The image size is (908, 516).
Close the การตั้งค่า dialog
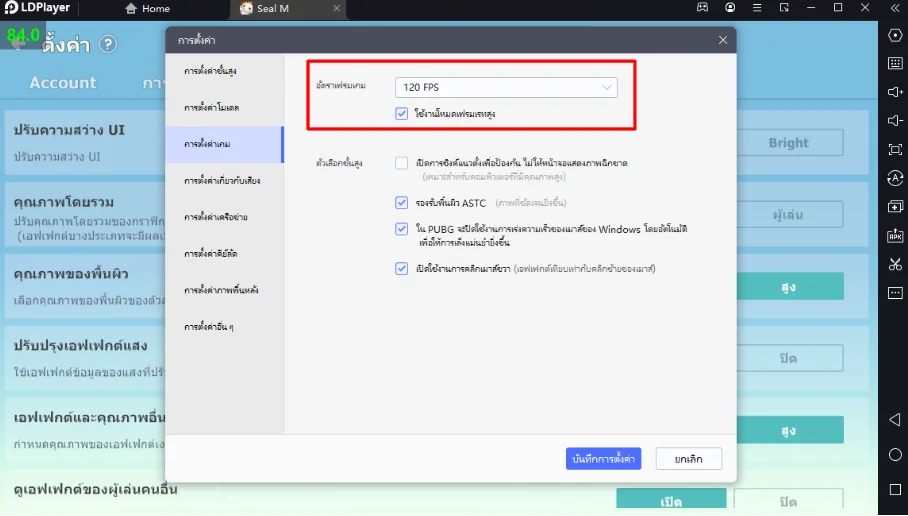723,40
